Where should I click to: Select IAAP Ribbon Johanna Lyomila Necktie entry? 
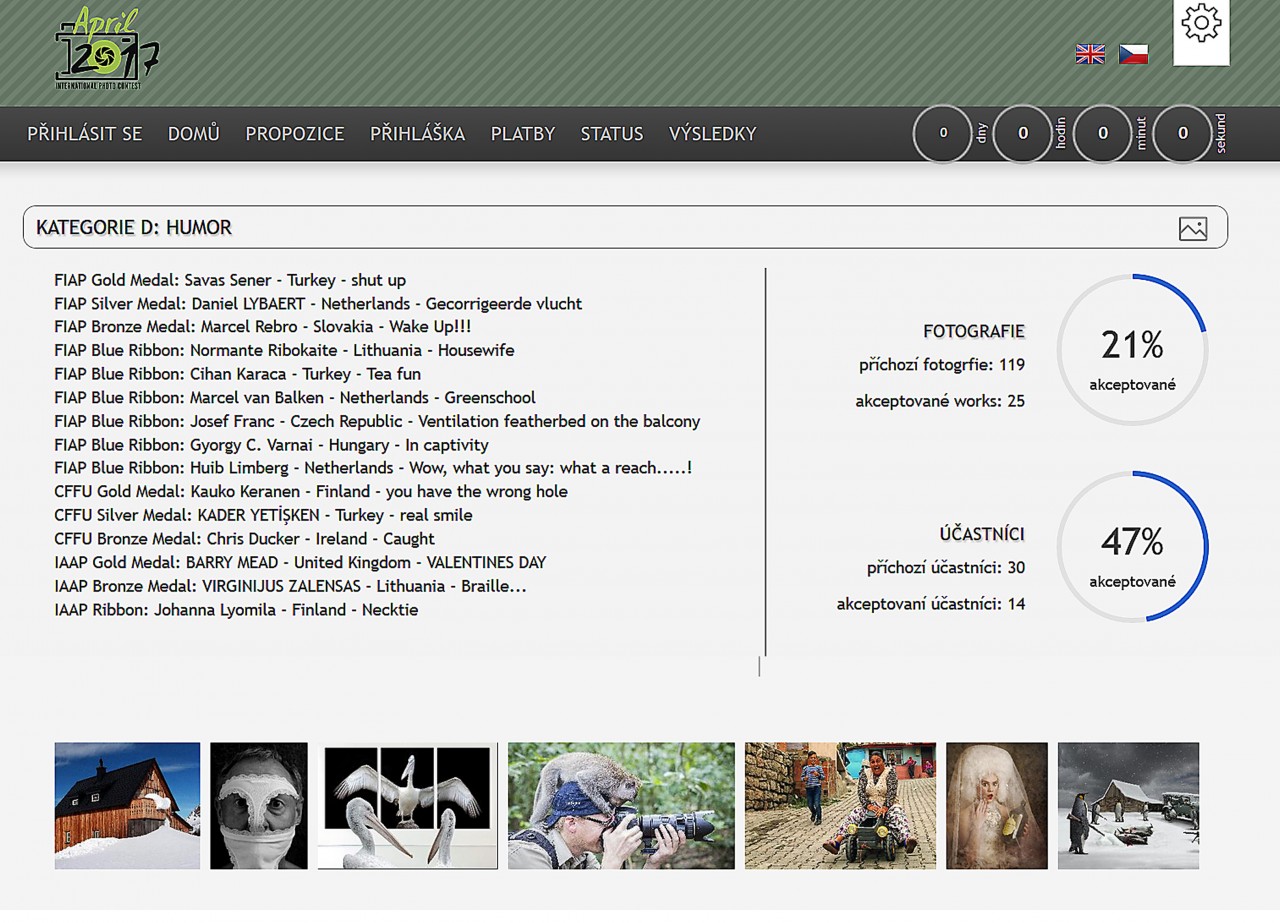(236, 610)
